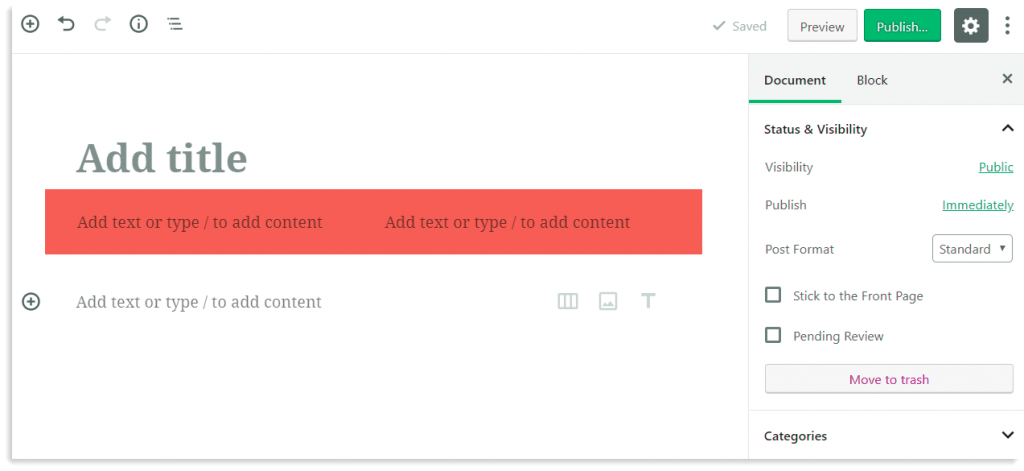Insert an Image block via shortcut icon

608,301
